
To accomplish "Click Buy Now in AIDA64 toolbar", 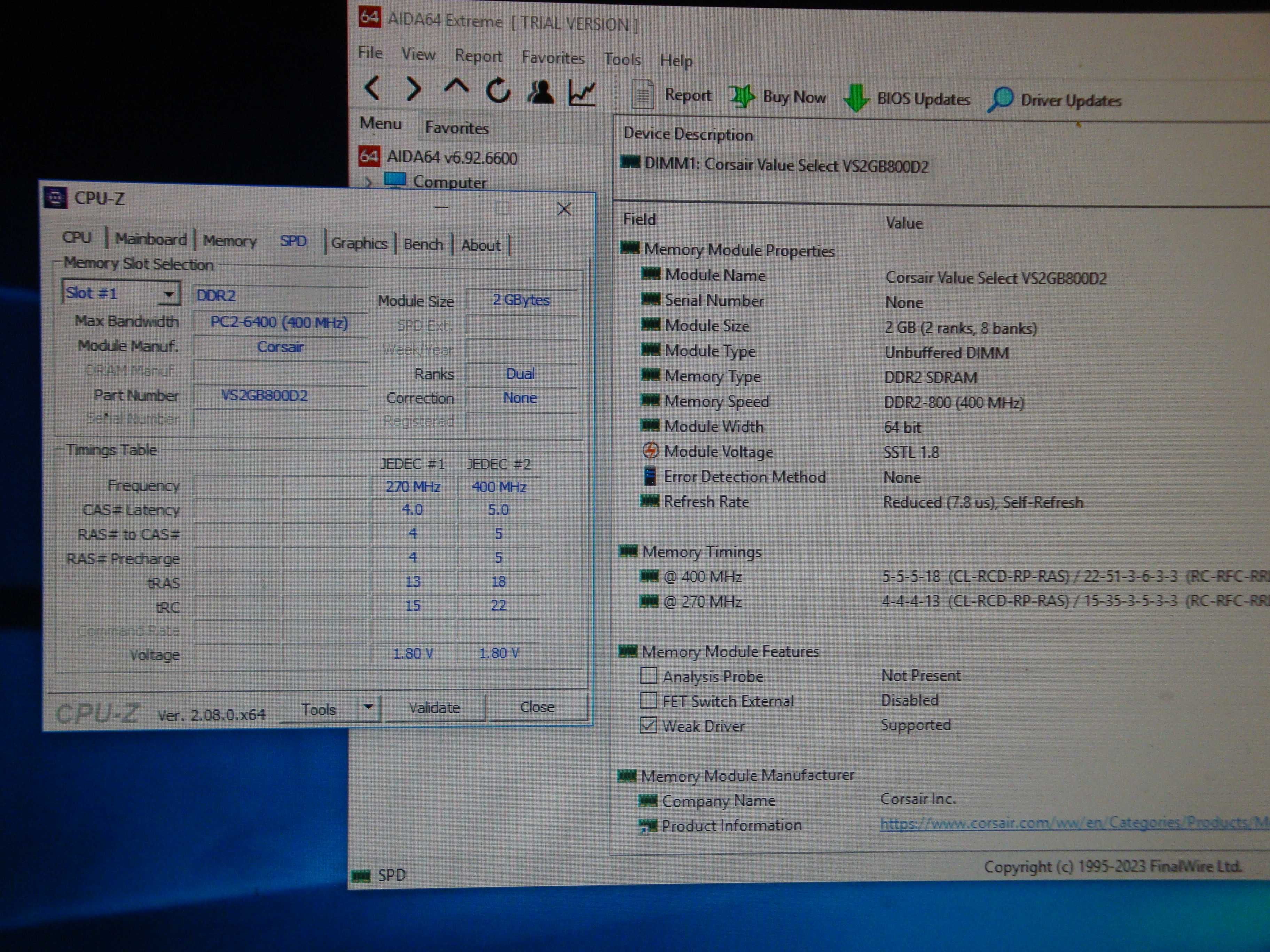I will point(777,96).
